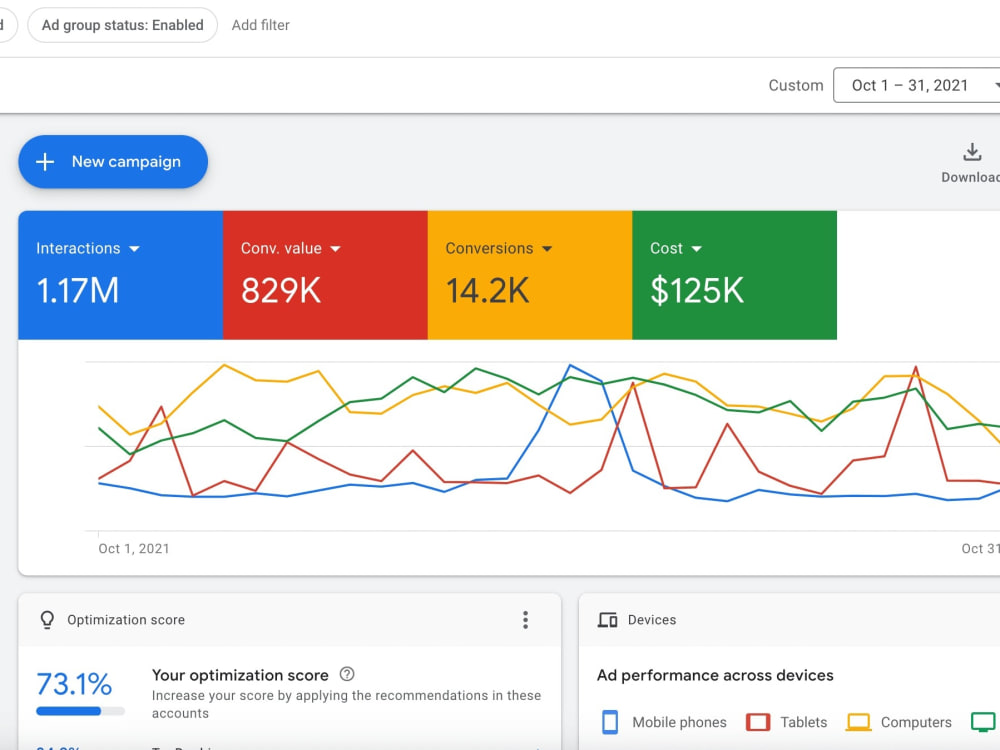Open the Cost metric dropdown arrow
The width and height of the screenshot is (1000, 750).
click(x=696, y=249)
